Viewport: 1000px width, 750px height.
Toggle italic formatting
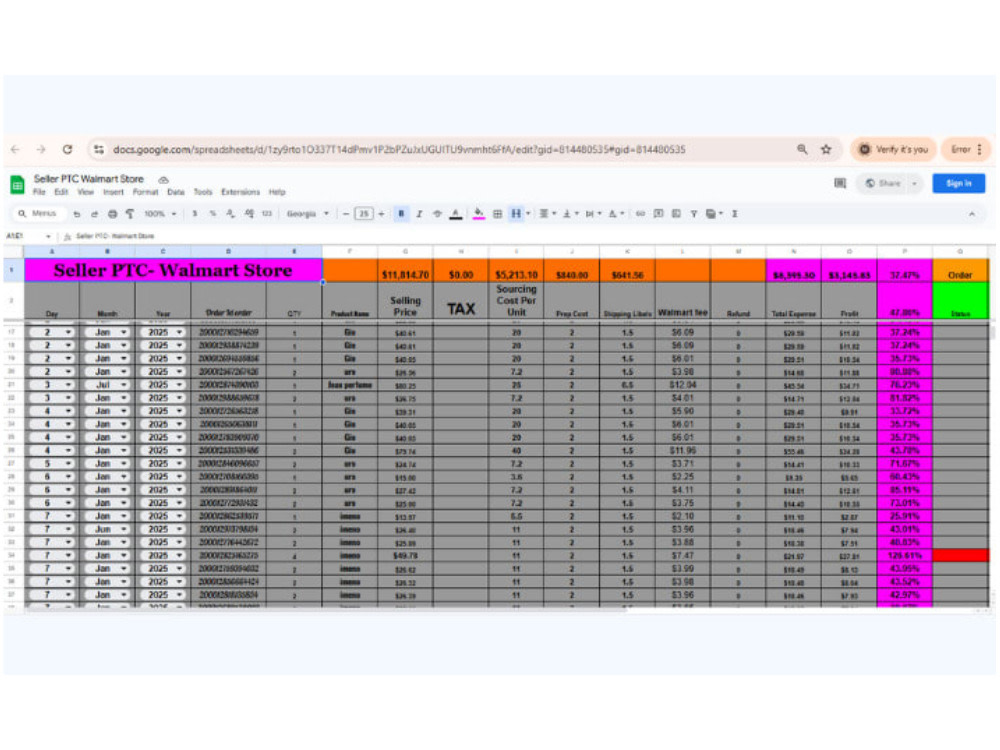[x=419, y=214]
